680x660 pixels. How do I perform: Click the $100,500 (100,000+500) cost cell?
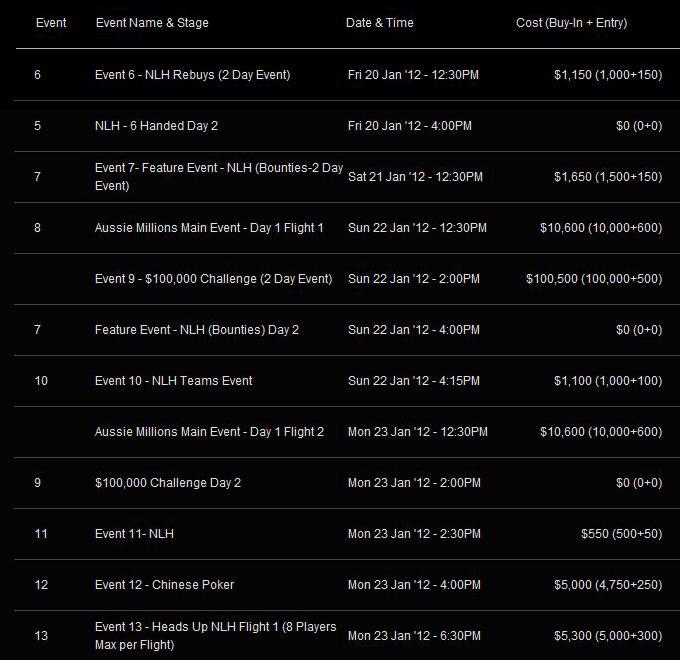click(x=594, y=278)
